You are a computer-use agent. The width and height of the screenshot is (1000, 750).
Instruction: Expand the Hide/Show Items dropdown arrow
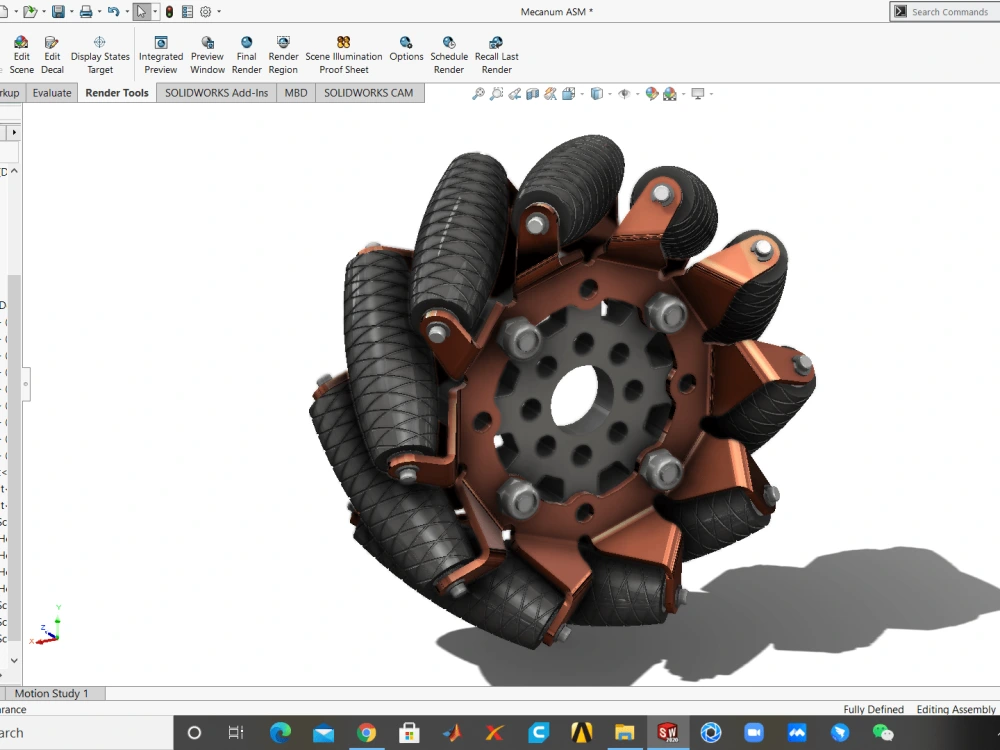pyautogui.click(x=638, y=94)
